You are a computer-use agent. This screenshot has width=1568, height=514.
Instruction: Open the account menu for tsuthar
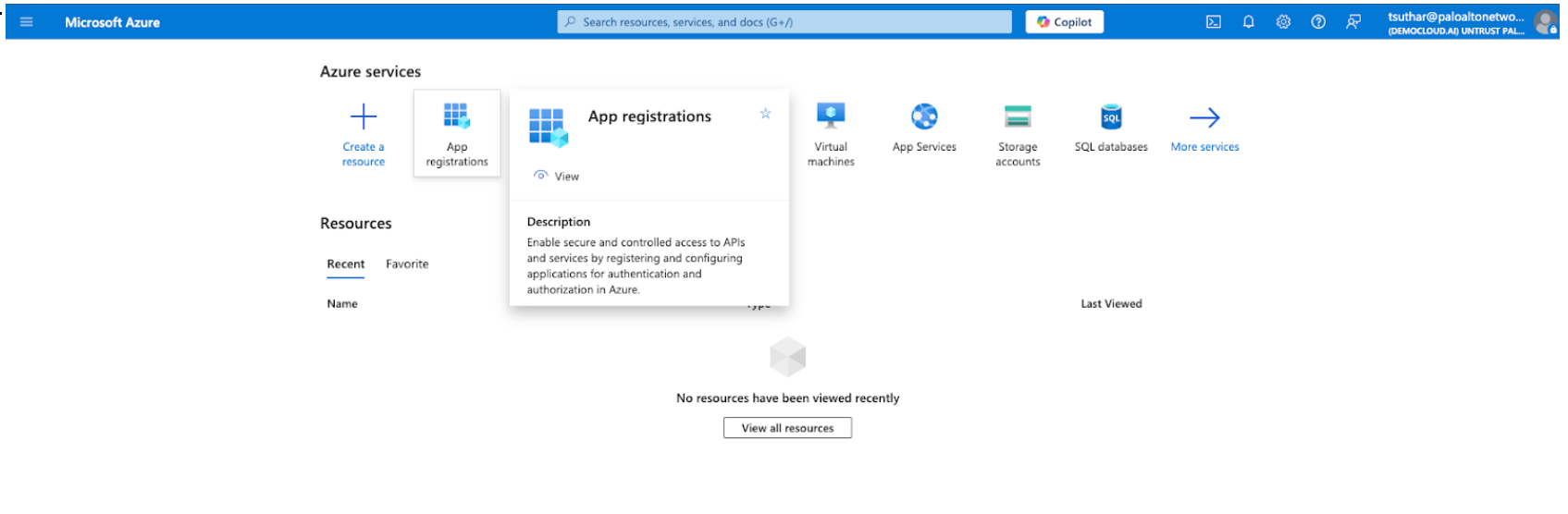pos(1456,23)
